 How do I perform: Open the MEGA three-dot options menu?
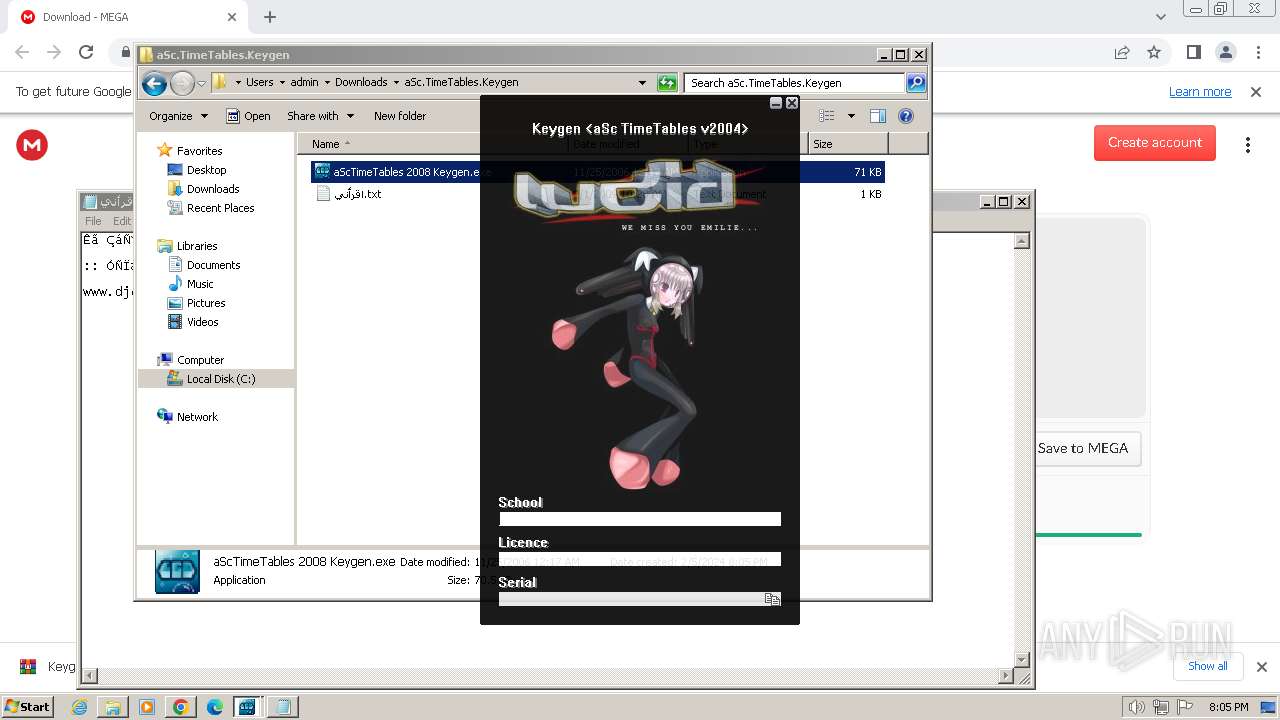1248,145
